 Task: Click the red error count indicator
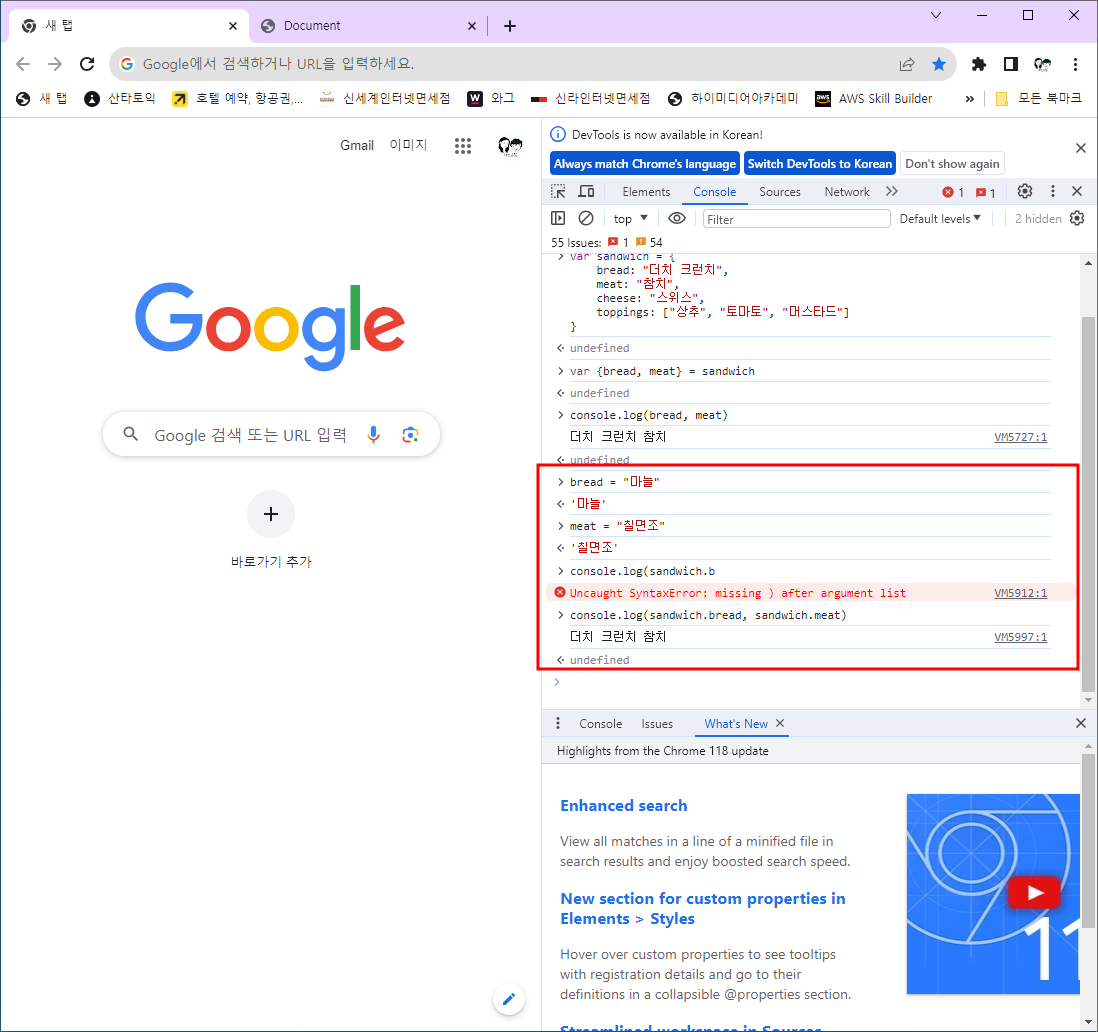pyautogui.click(x=953, y=192)
